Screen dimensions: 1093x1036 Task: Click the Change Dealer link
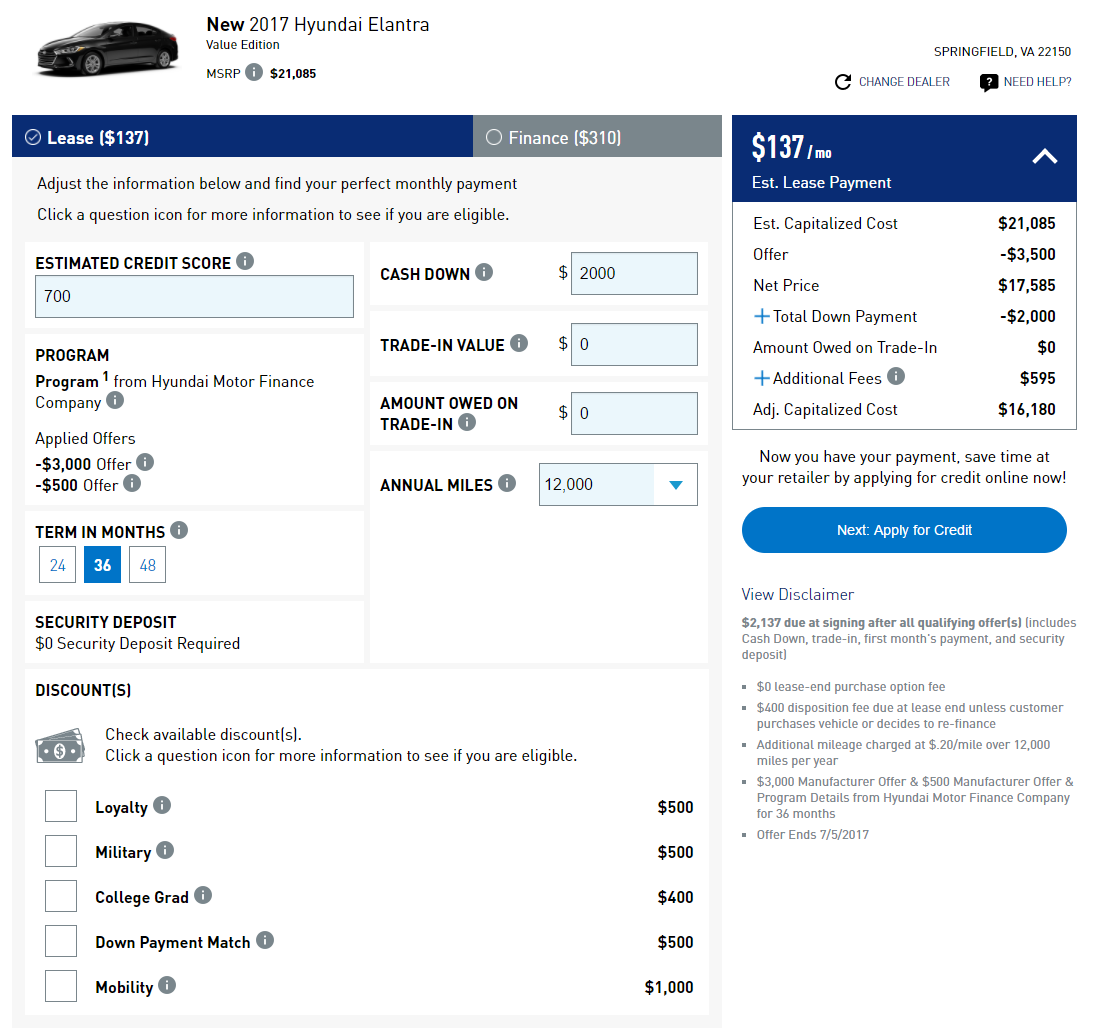click(904, 82)
